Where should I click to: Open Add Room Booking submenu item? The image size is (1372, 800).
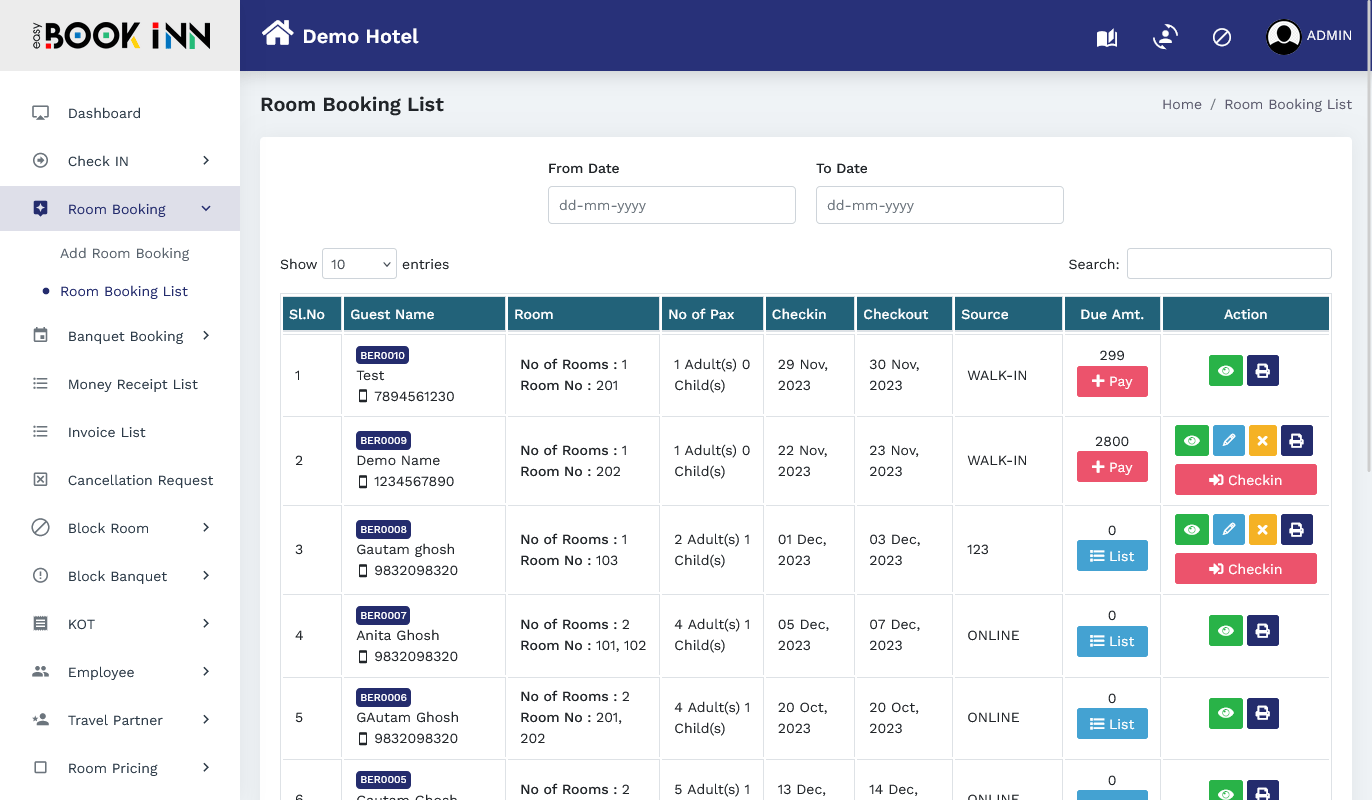tap(124, 253)
